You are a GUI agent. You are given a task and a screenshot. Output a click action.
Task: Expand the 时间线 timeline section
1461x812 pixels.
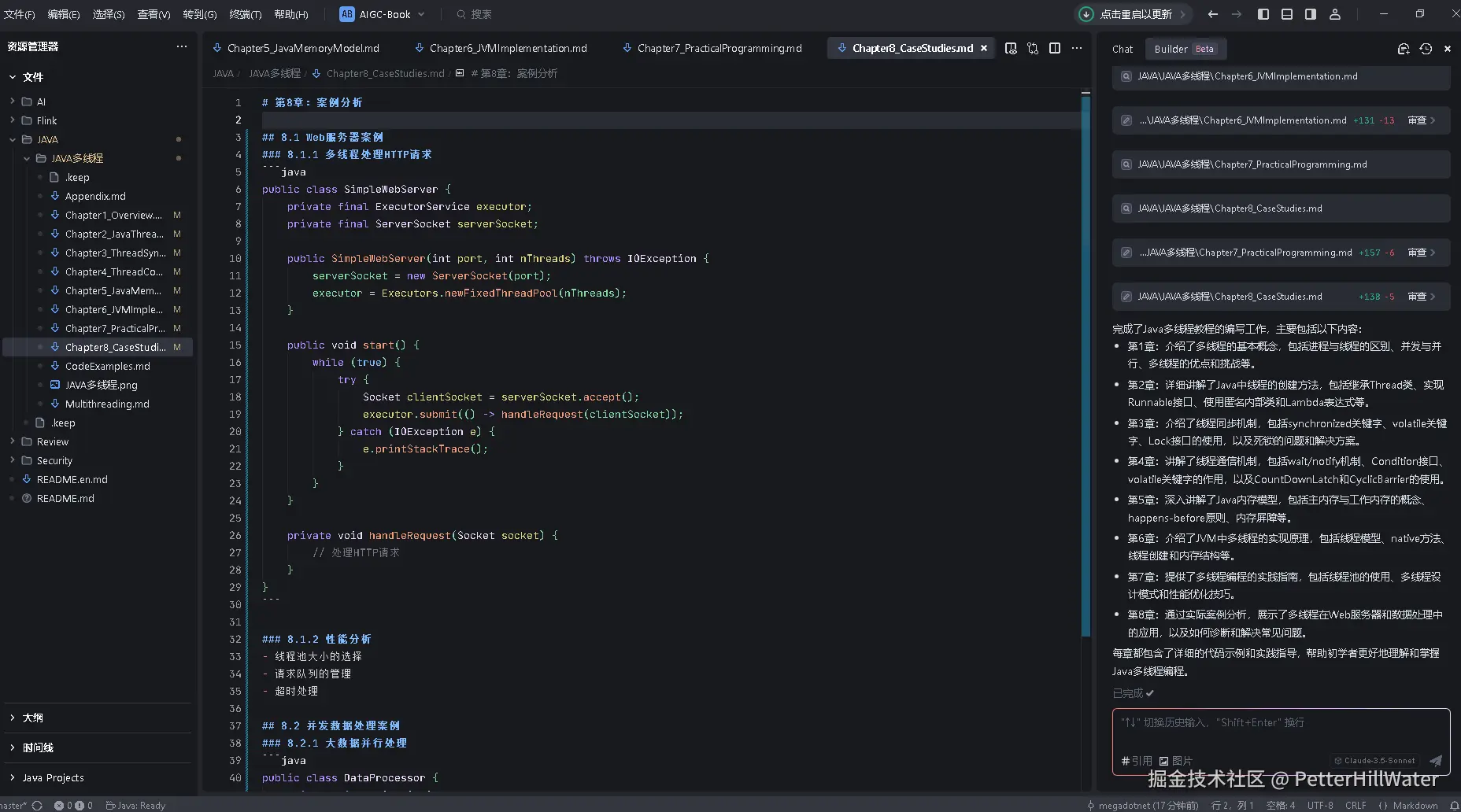pos(38,747)
